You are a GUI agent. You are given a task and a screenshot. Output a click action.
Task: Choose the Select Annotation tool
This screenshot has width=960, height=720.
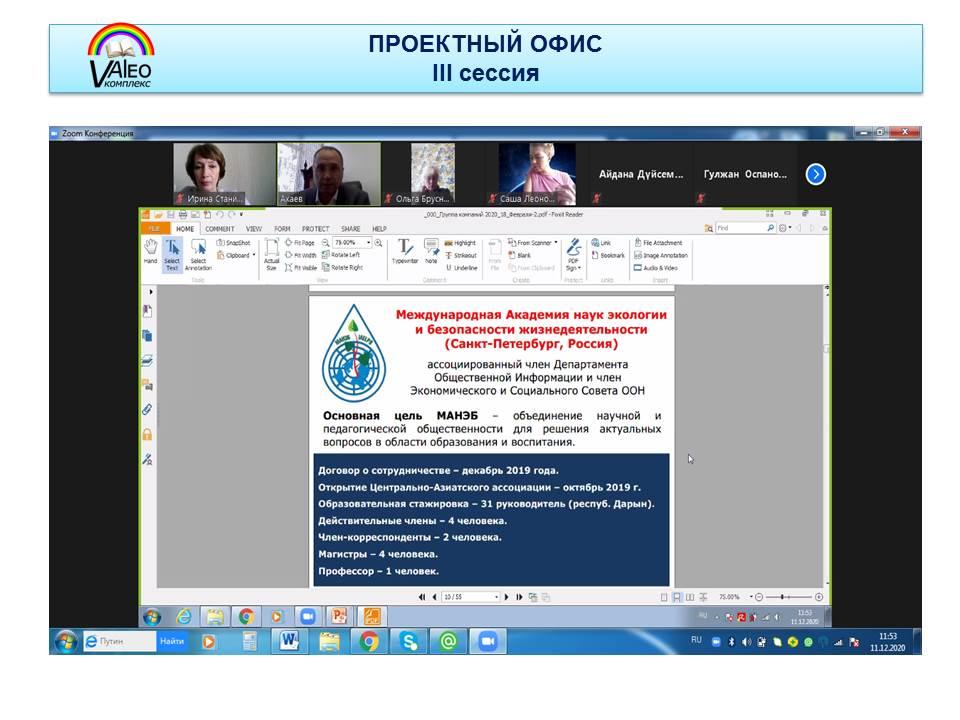coord(198,254)
